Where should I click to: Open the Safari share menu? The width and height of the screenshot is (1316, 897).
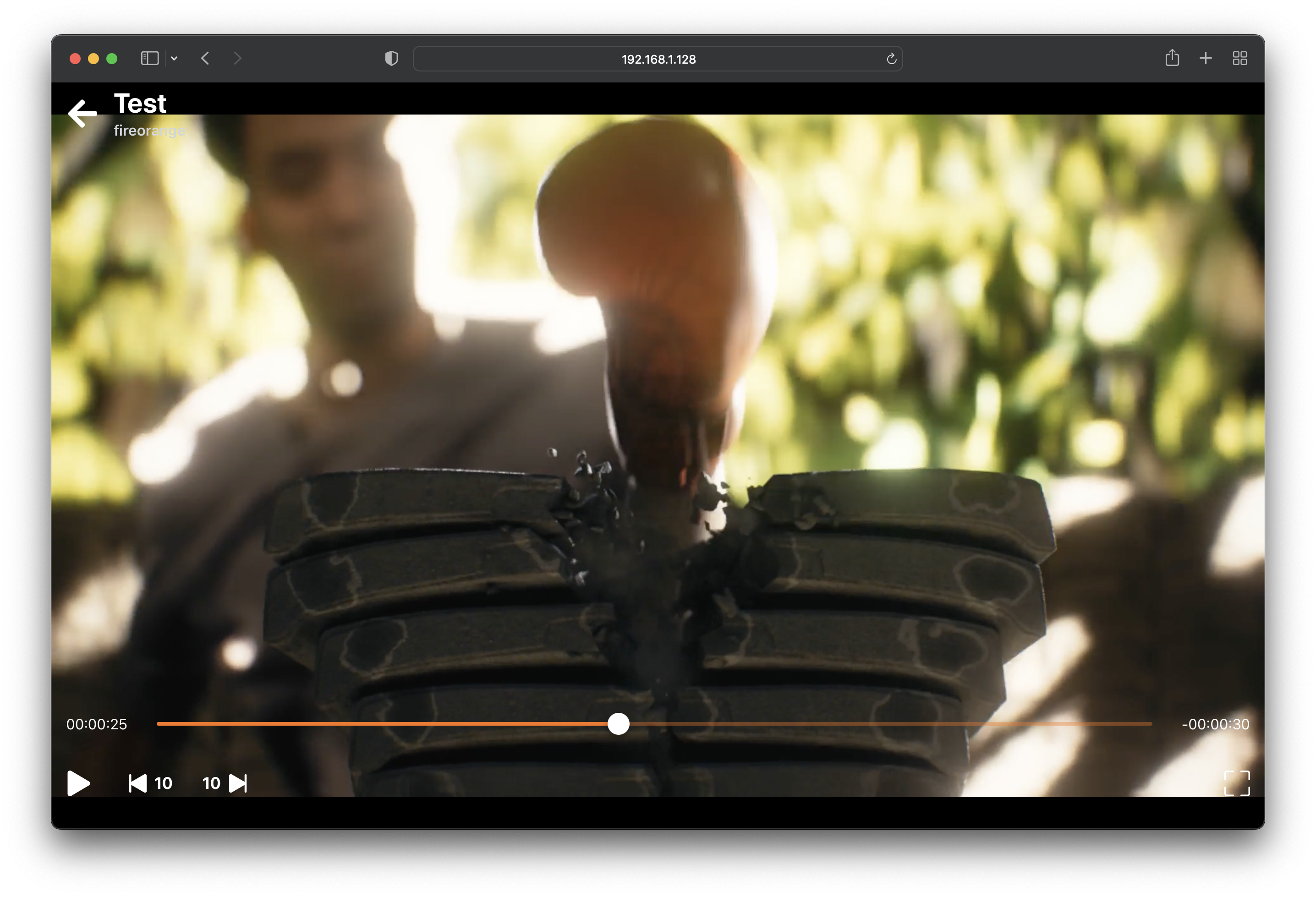(1172, 58)
